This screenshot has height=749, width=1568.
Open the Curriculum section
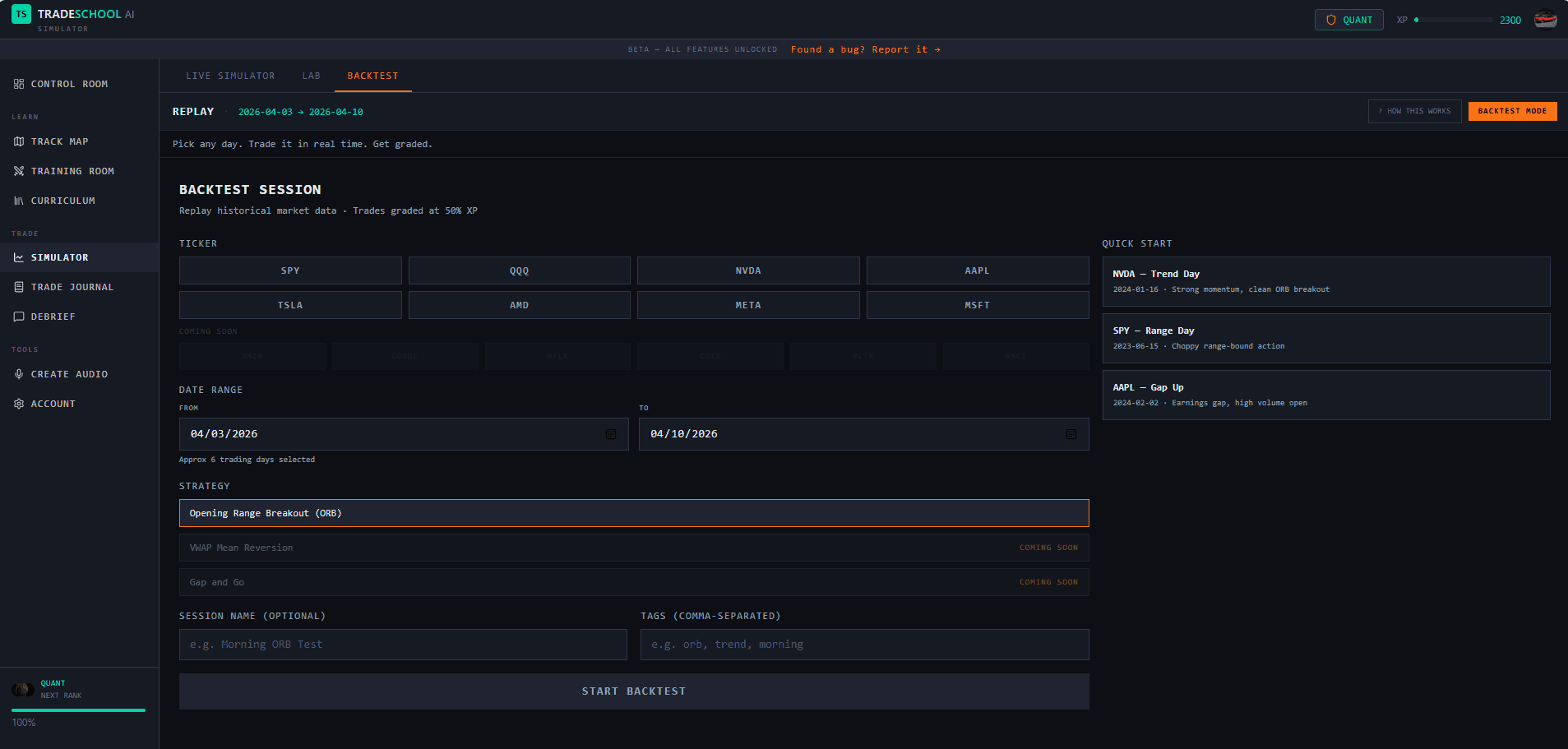pos(64,200)
